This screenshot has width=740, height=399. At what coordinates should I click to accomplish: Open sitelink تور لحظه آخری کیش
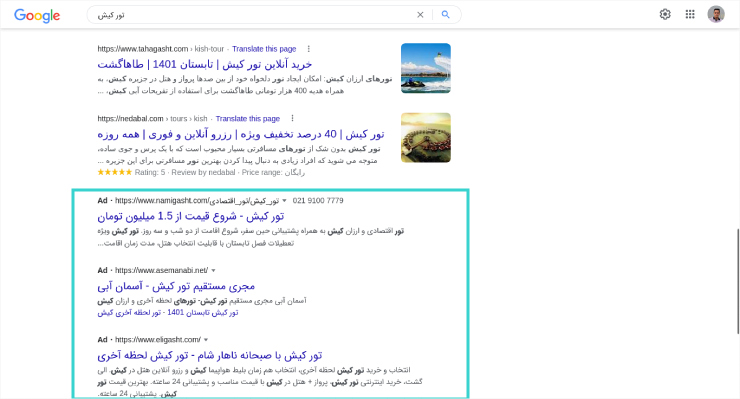[x=129, y=313]
